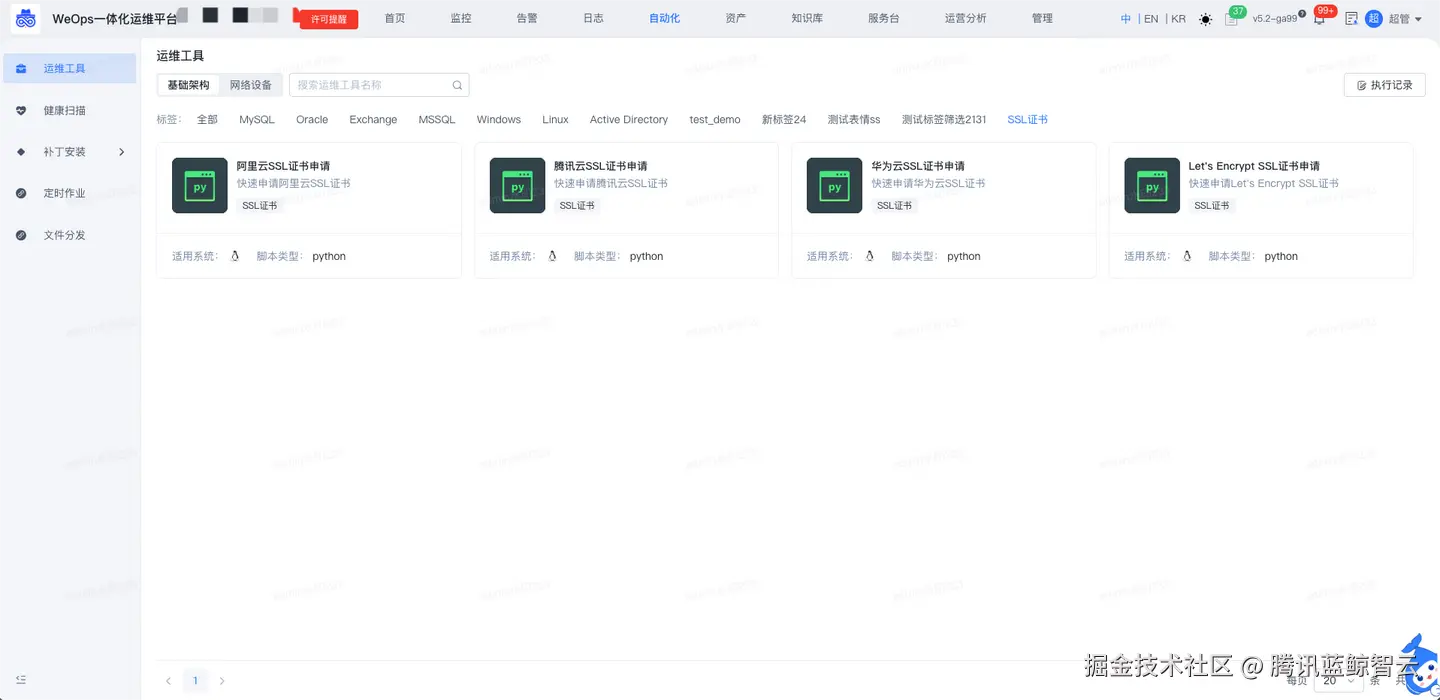Open the 知识库 top navigation item
Viewport: 1440px width, 700px height.
click(x=806, y=18)
